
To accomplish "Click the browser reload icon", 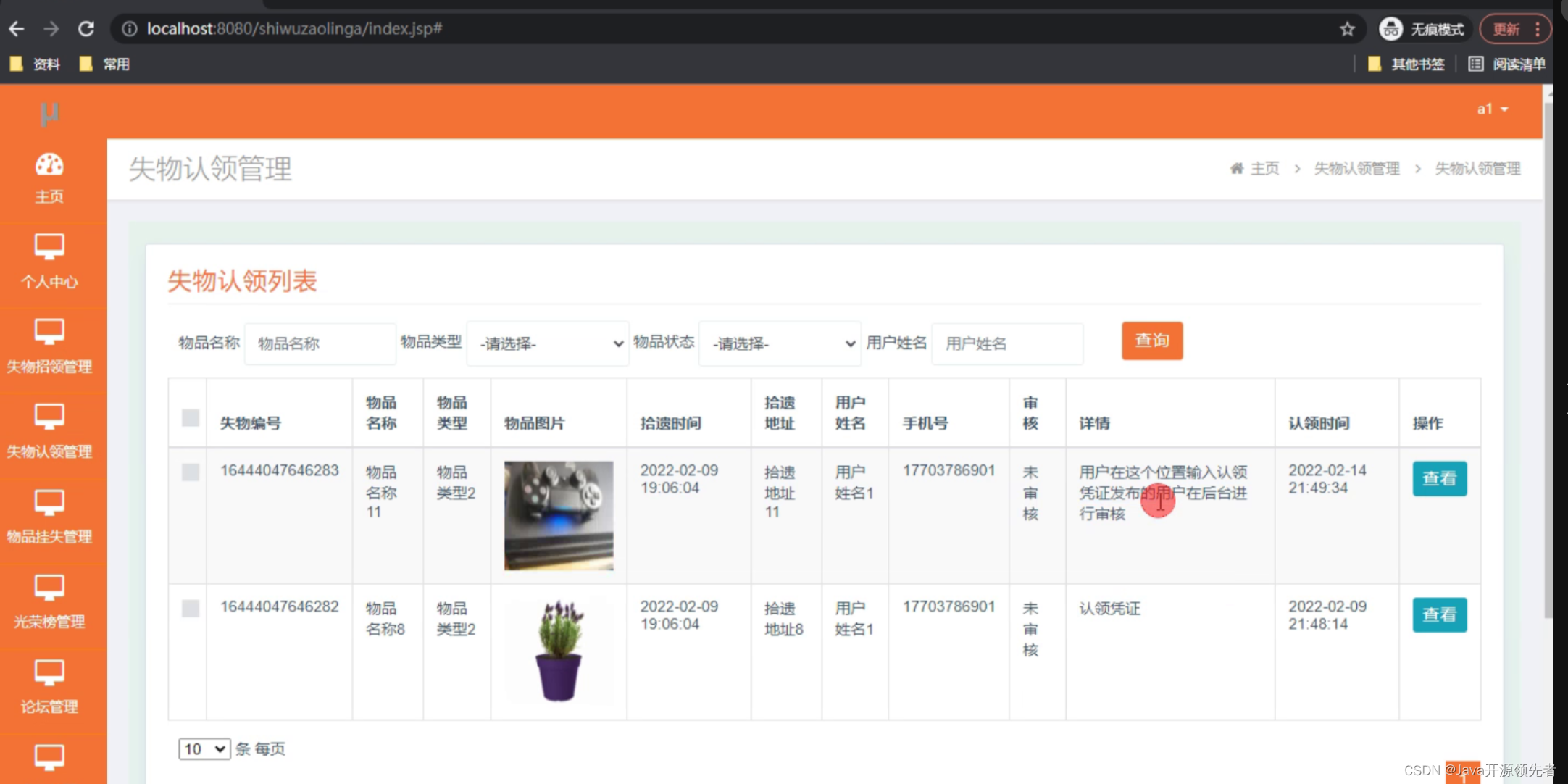I will point(86,29).
